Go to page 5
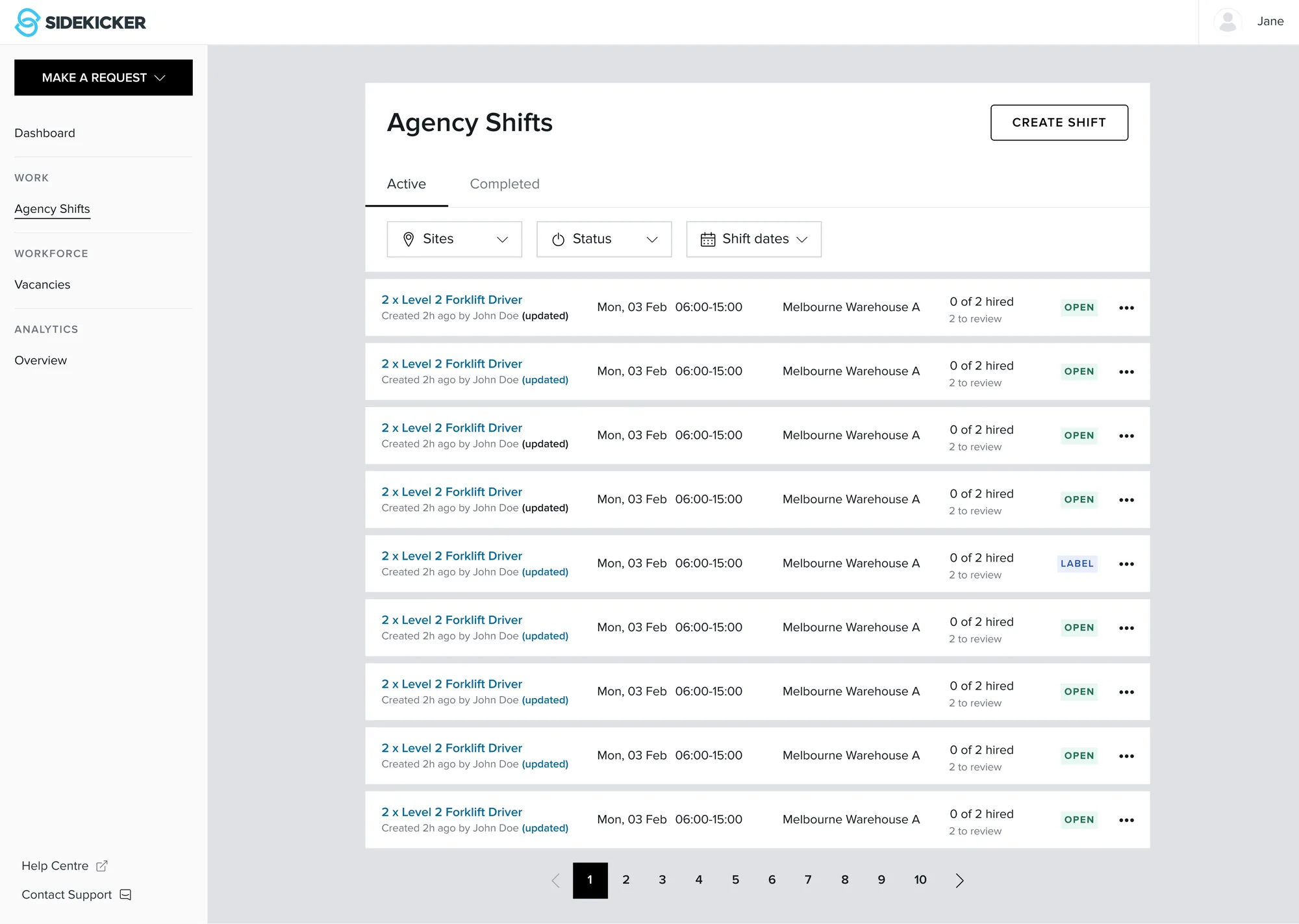The image size is (1299, 924). point(735,880)
